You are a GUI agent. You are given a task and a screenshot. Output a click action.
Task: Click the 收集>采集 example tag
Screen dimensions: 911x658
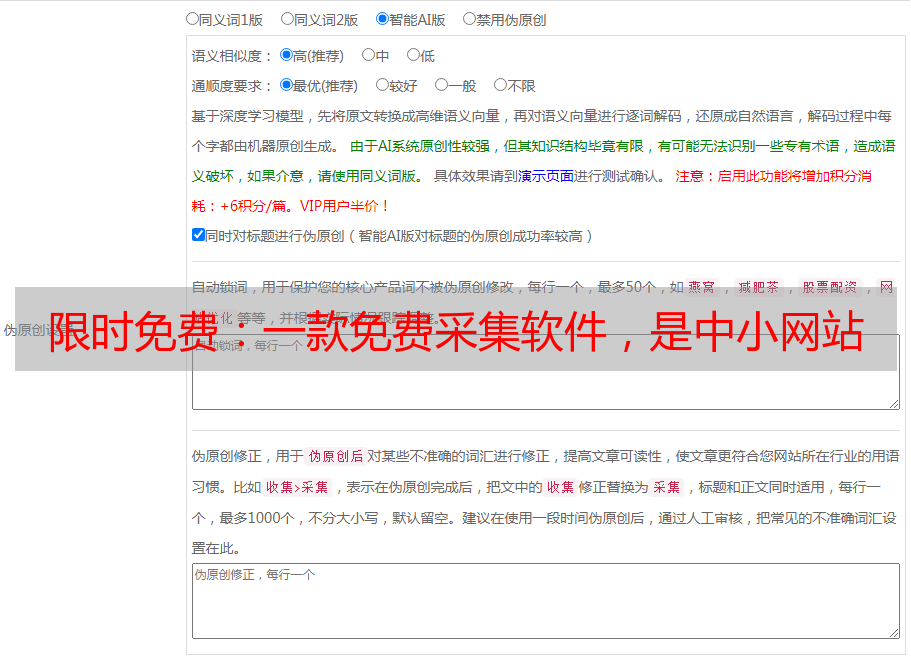point(297,487)
